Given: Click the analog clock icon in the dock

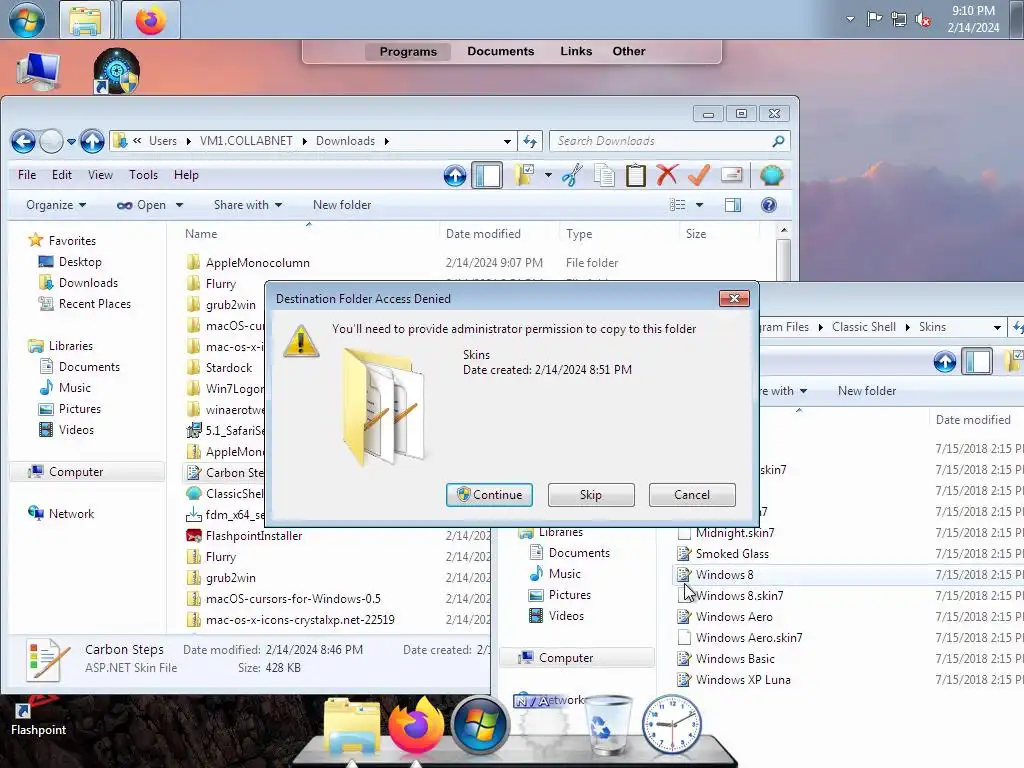Looking at the screenshot, I should (x=671, y=725).
